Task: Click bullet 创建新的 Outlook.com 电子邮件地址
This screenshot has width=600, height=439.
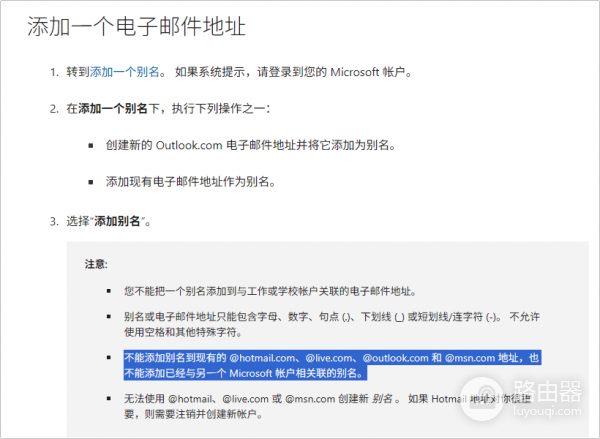Action: click(x=251, y=145)
